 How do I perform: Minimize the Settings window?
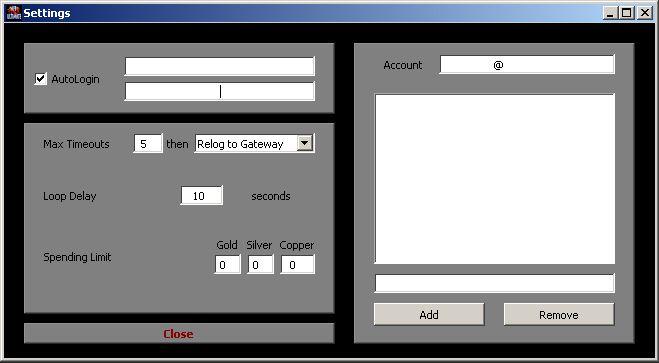point(611,13)
